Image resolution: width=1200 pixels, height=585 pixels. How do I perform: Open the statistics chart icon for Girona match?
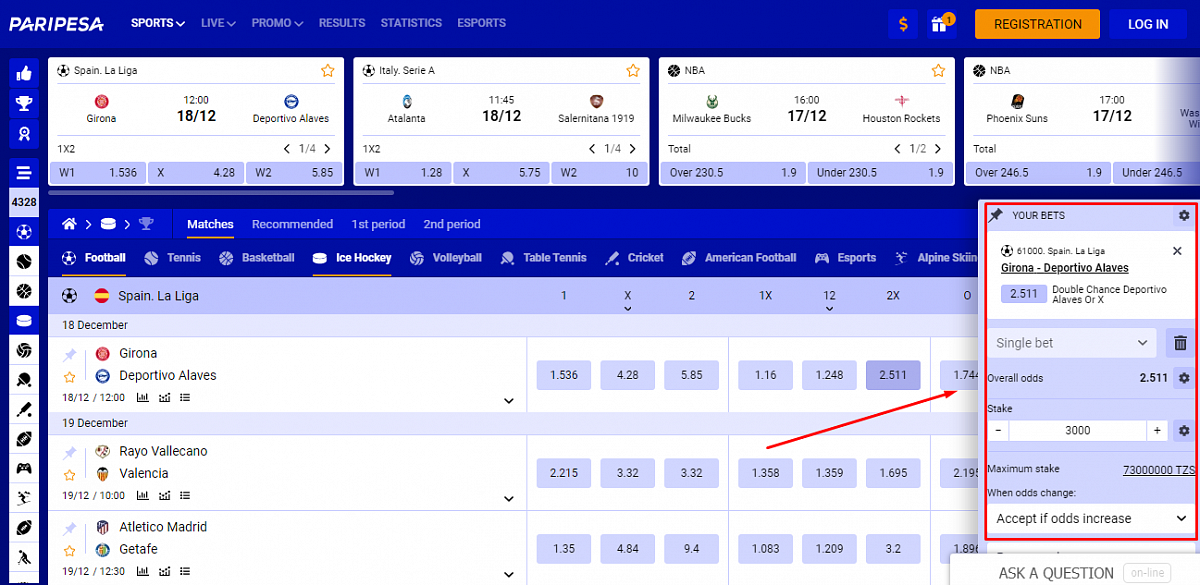tap(142, 398)
